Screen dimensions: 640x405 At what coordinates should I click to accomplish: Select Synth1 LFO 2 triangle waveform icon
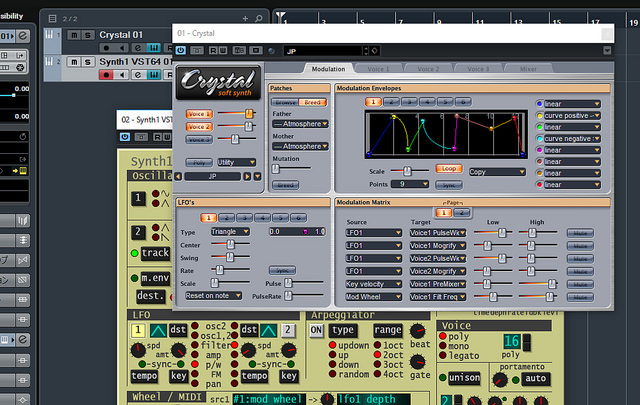pyautogui.click(x=269, y=330)
